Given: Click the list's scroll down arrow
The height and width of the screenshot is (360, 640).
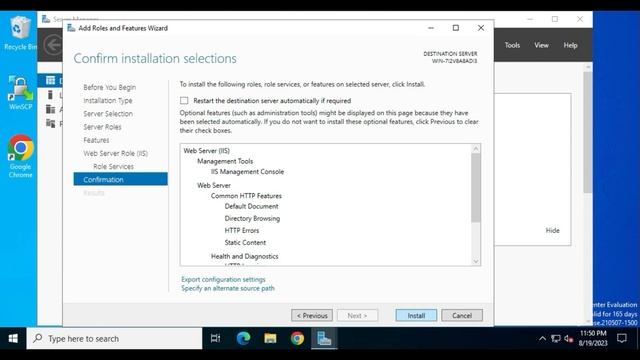Looking at the screenshot, I should pyautogui.click(x=476, y=261).
